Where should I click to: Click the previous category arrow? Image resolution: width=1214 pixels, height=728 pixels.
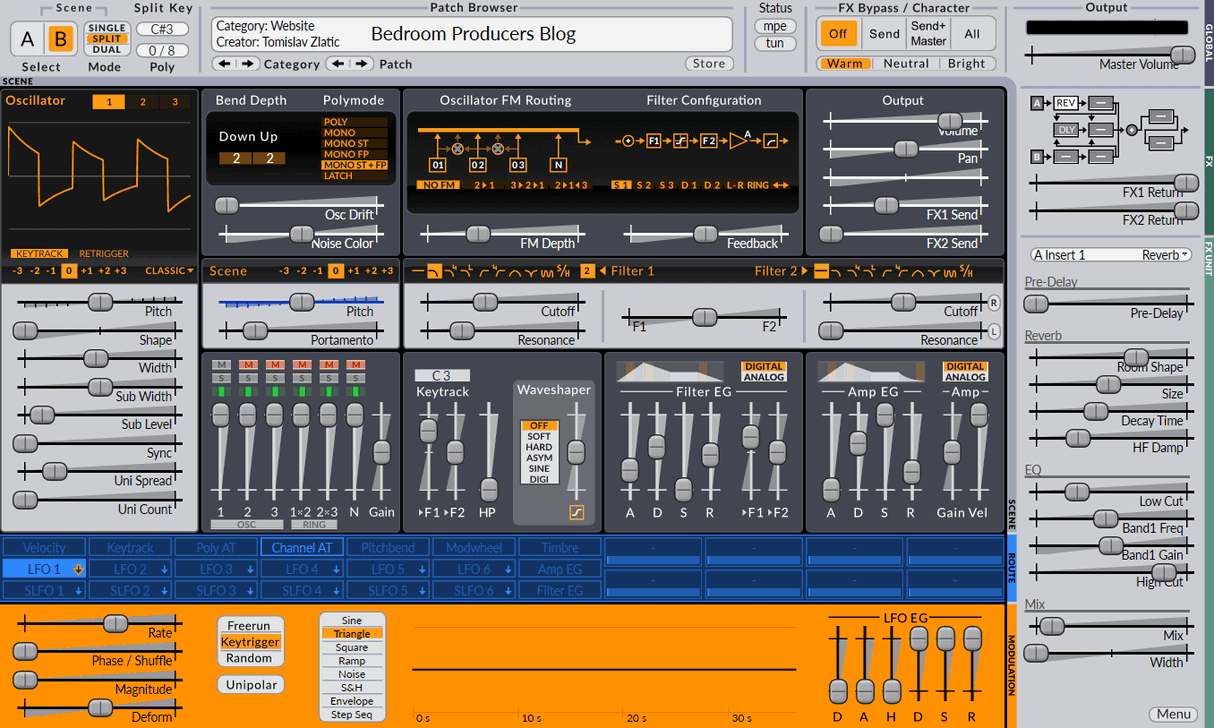pyautogui.click(x=224, y=64)
